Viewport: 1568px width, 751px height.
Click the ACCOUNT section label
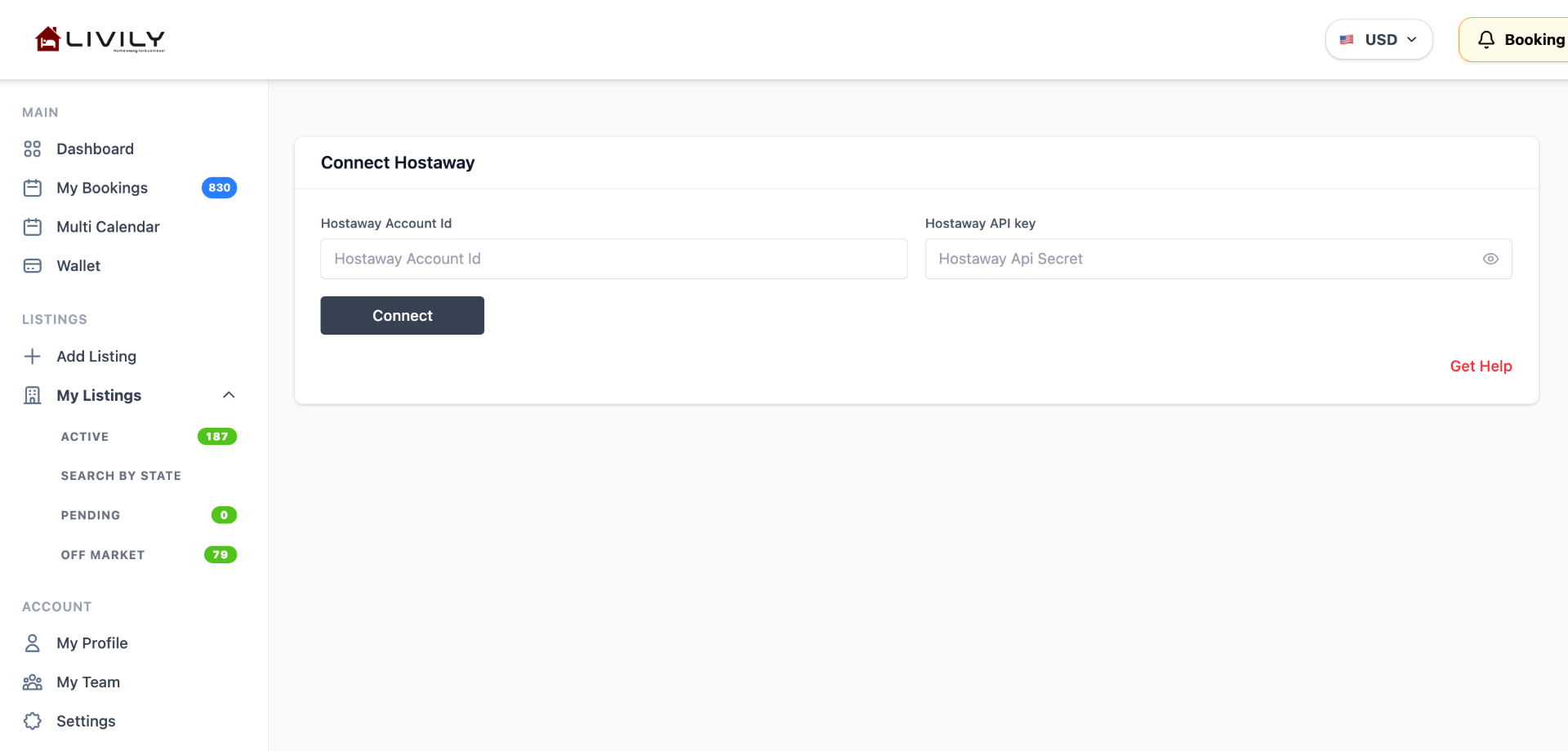click(x=57, y=607)
